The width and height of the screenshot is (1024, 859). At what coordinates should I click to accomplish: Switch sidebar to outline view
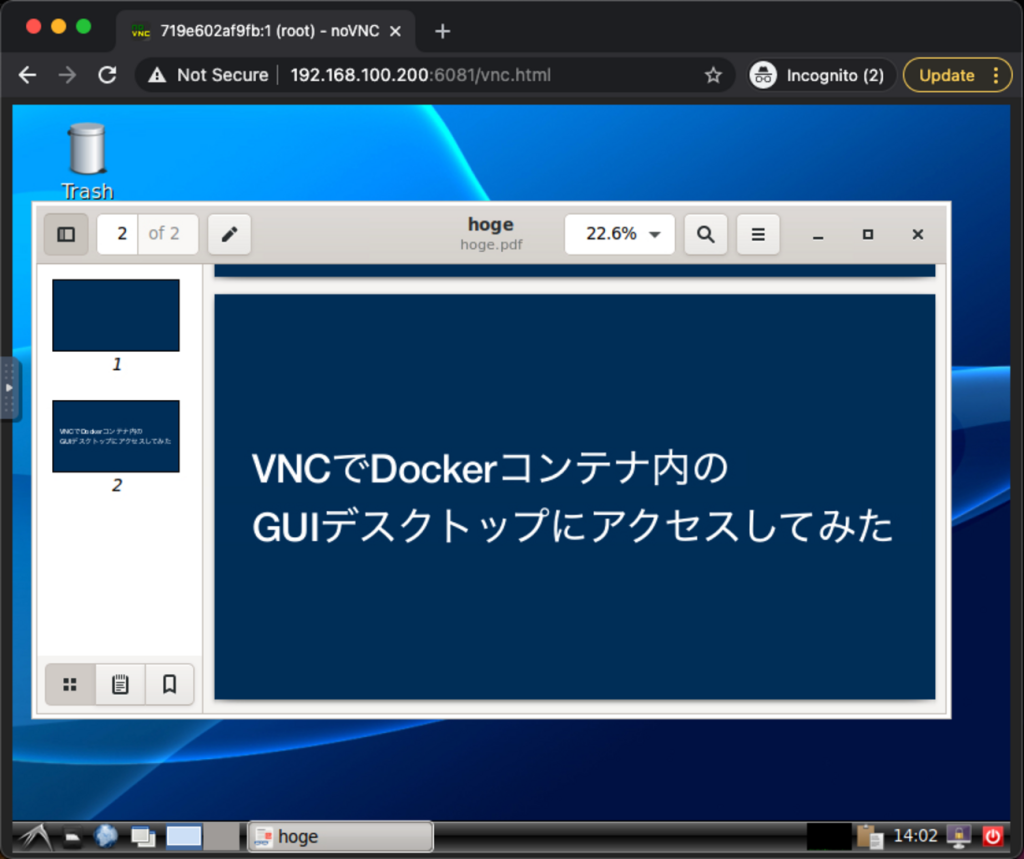(120, 684)
